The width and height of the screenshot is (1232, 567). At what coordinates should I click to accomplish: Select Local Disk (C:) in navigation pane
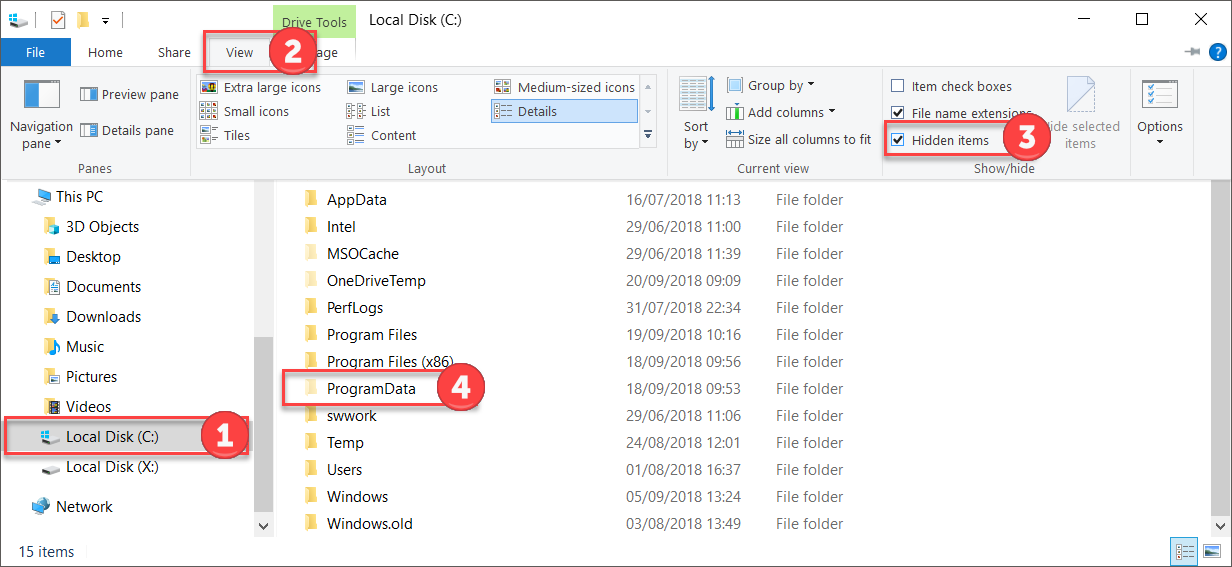(x=100, y=437)
